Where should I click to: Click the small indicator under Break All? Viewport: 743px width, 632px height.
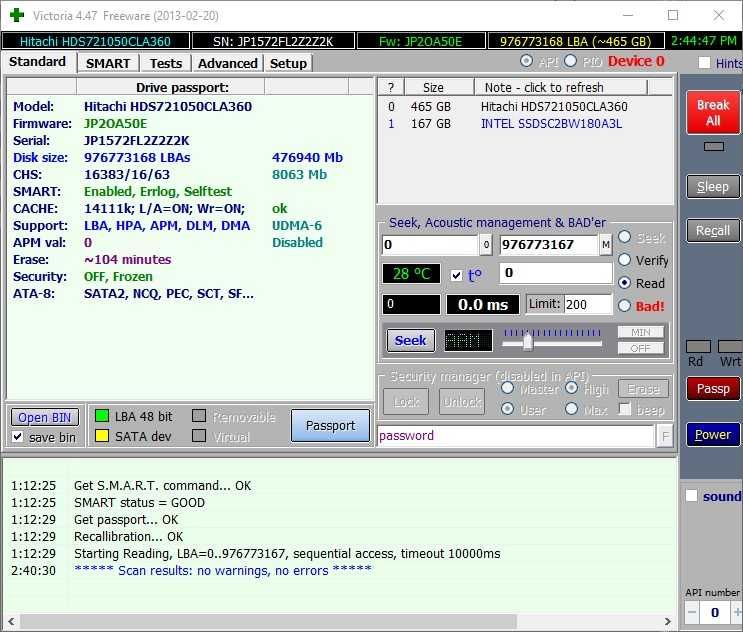(714, 147)
